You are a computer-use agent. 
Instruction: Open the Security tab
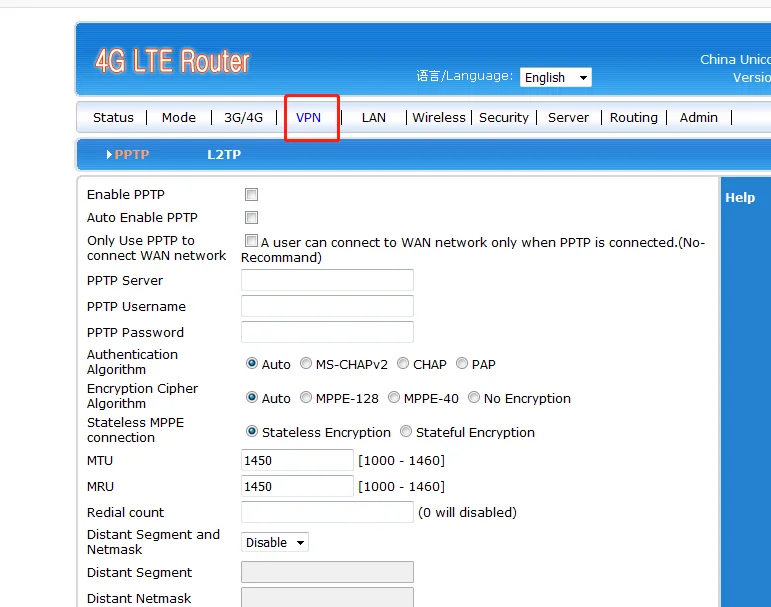(x=504, y=118)
